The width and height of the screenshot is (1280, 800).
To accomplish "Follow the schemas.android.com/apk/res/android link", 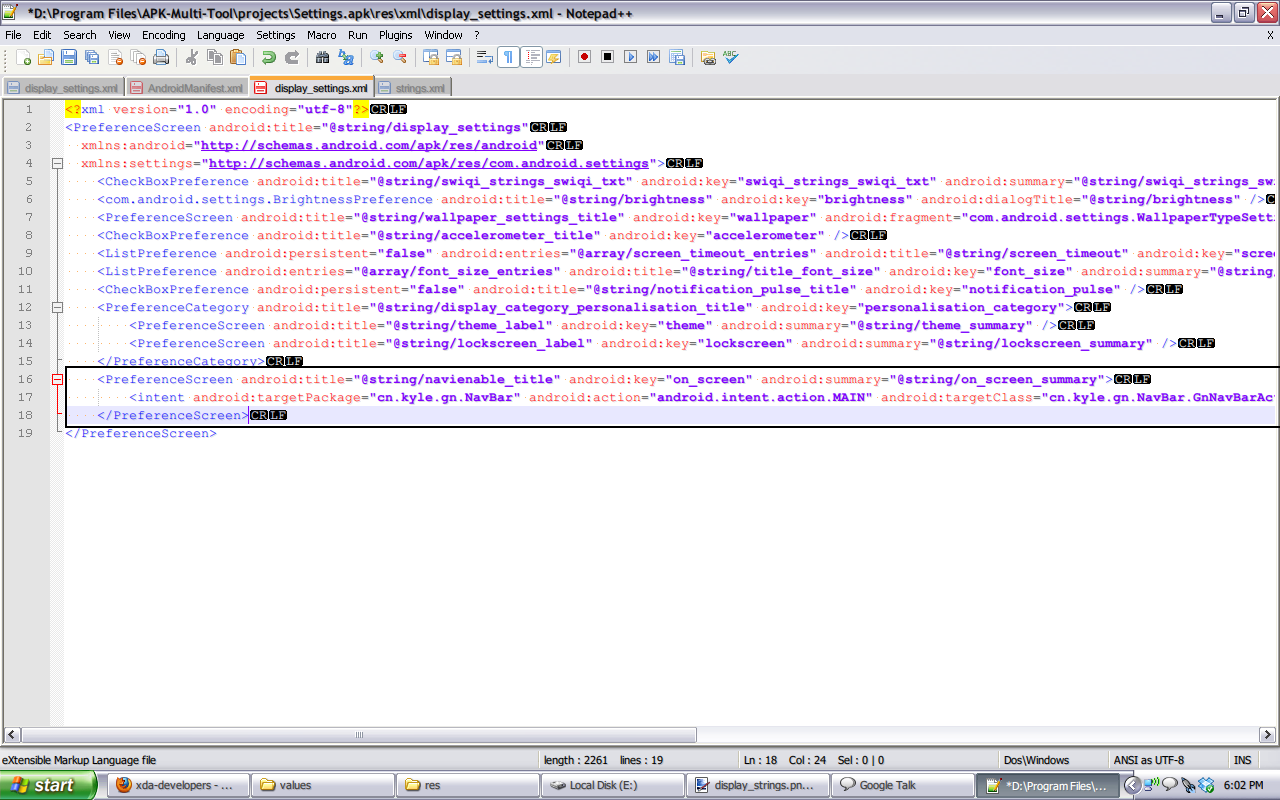I will [x=369, y=145].
